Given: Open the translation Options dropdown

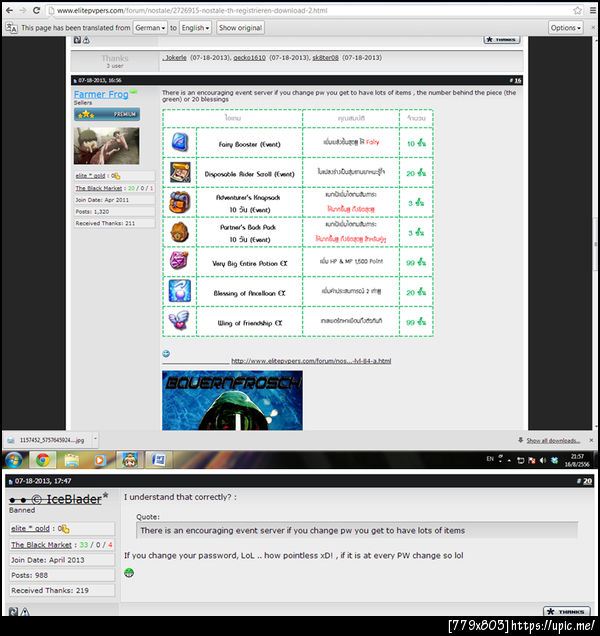Looking at the screenshot, I should (566, 28).
